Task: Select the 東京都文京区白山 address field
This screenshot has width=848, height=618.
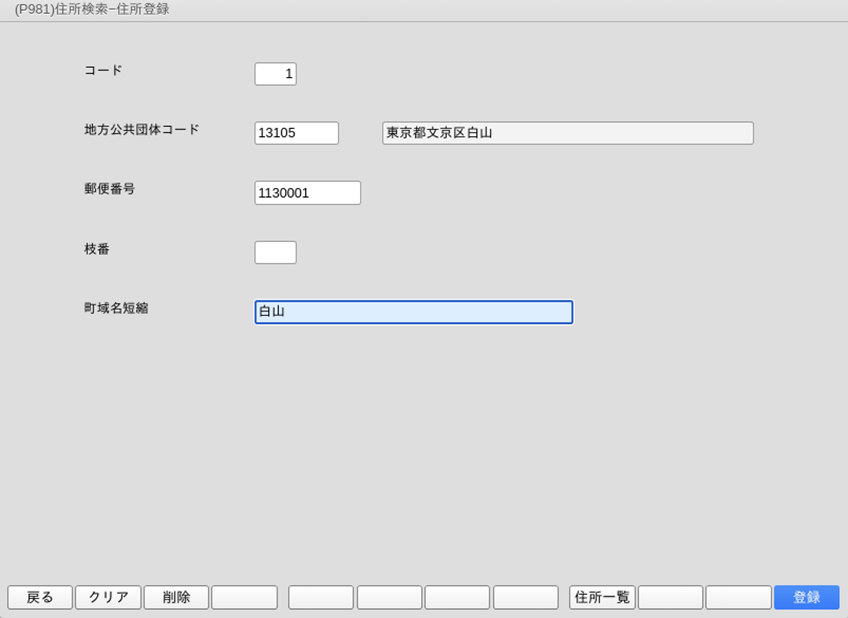Action: [567, 133]
